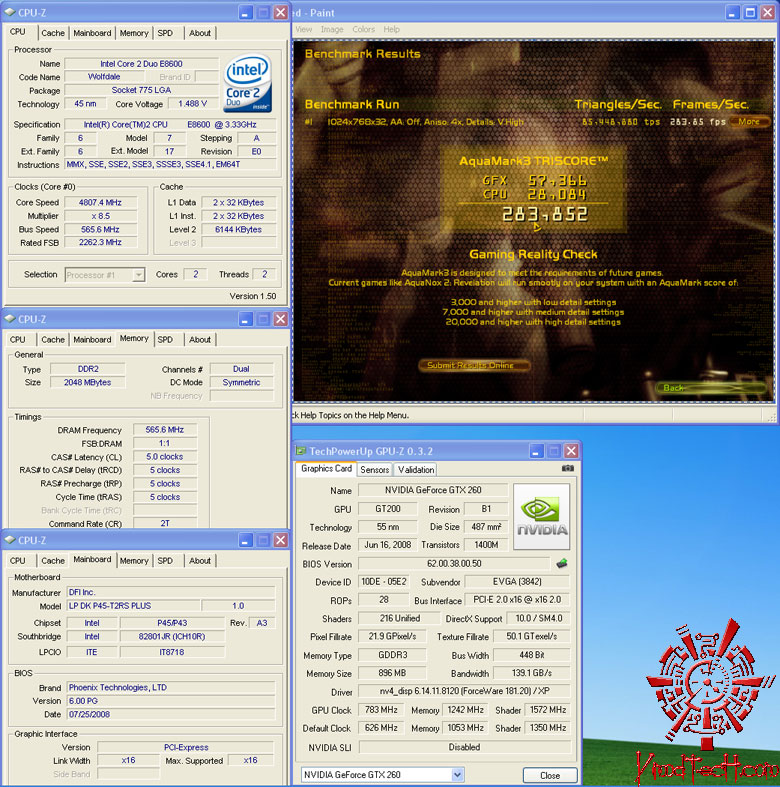Click the GPU Name field NVIDIA GeForce GTX 260

tap(433, 490)
